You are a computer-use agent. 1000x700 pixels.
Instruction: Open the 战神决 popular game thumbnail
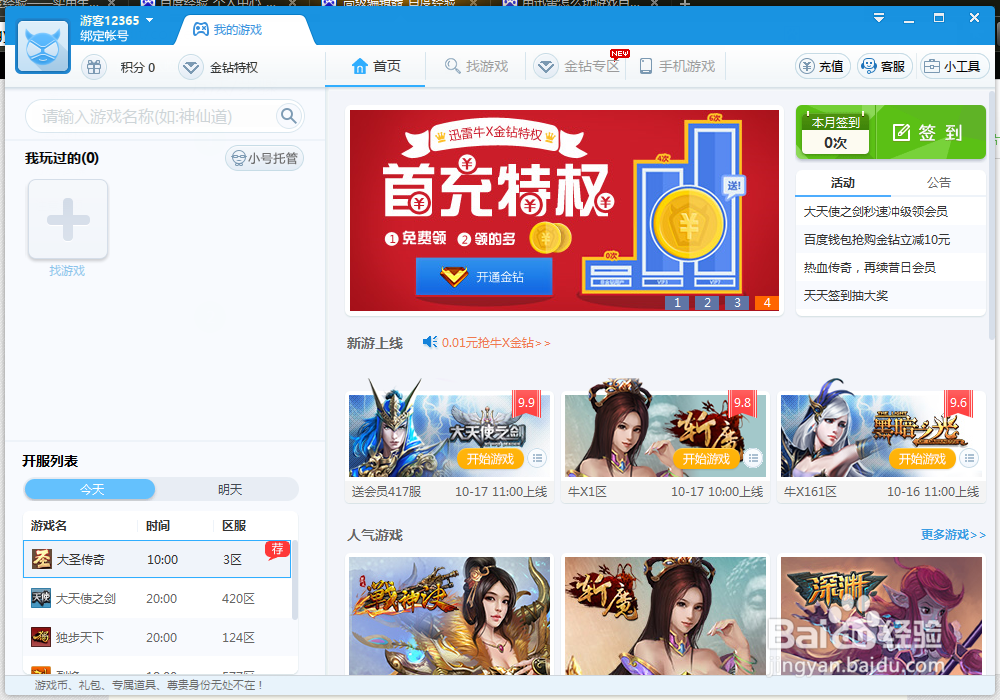coord(449,616)
